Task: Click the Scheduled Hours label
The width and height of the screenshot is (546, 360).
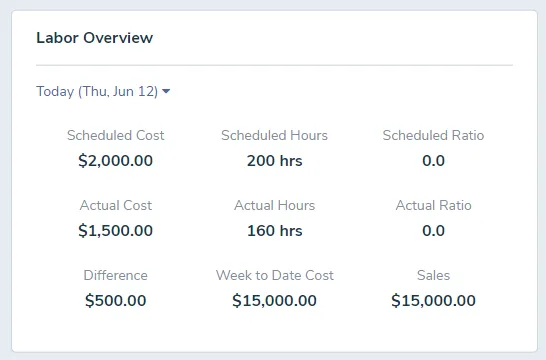Action: pyautogui.click(x=274, y=135)
